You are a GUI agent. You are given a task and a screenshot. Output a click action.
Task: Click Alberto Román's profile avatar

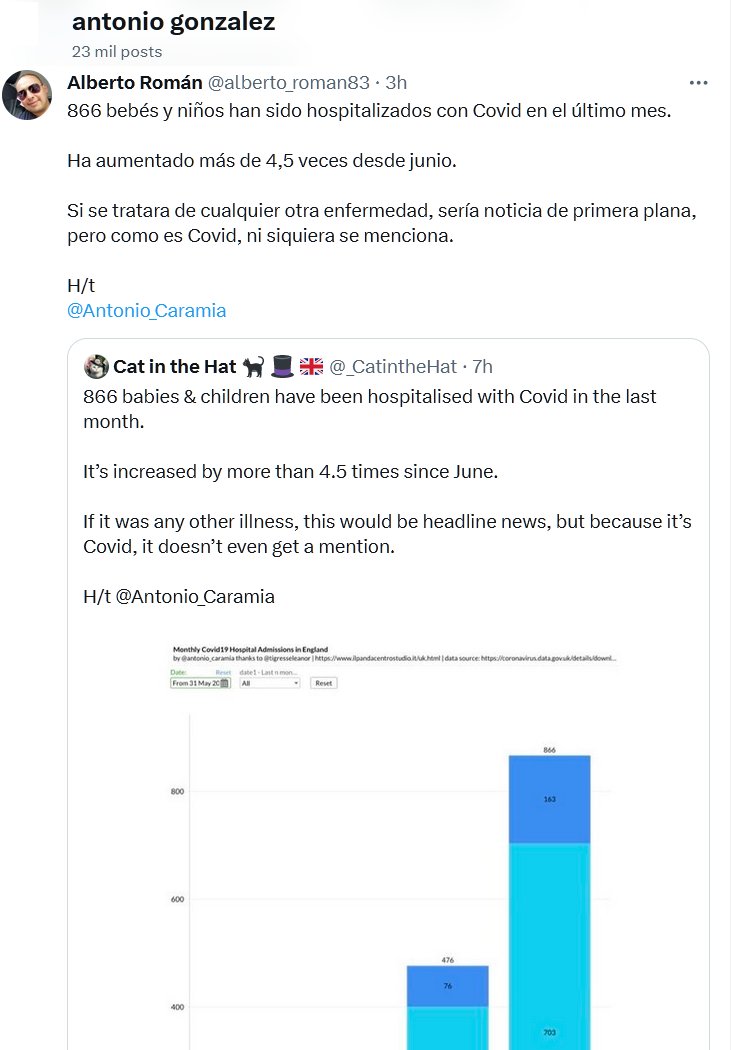27,95
